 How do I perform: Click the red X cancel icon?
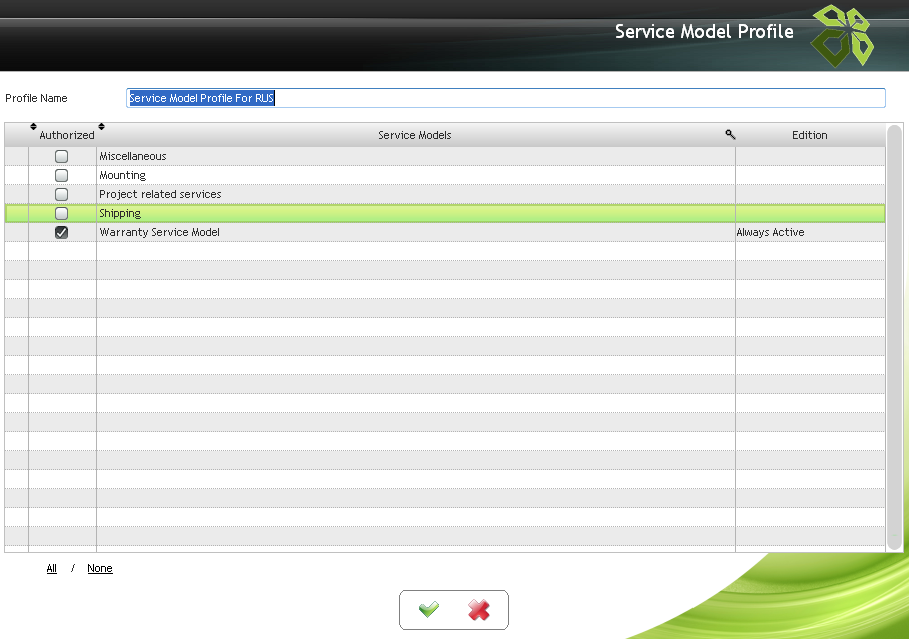coord(479,610)
